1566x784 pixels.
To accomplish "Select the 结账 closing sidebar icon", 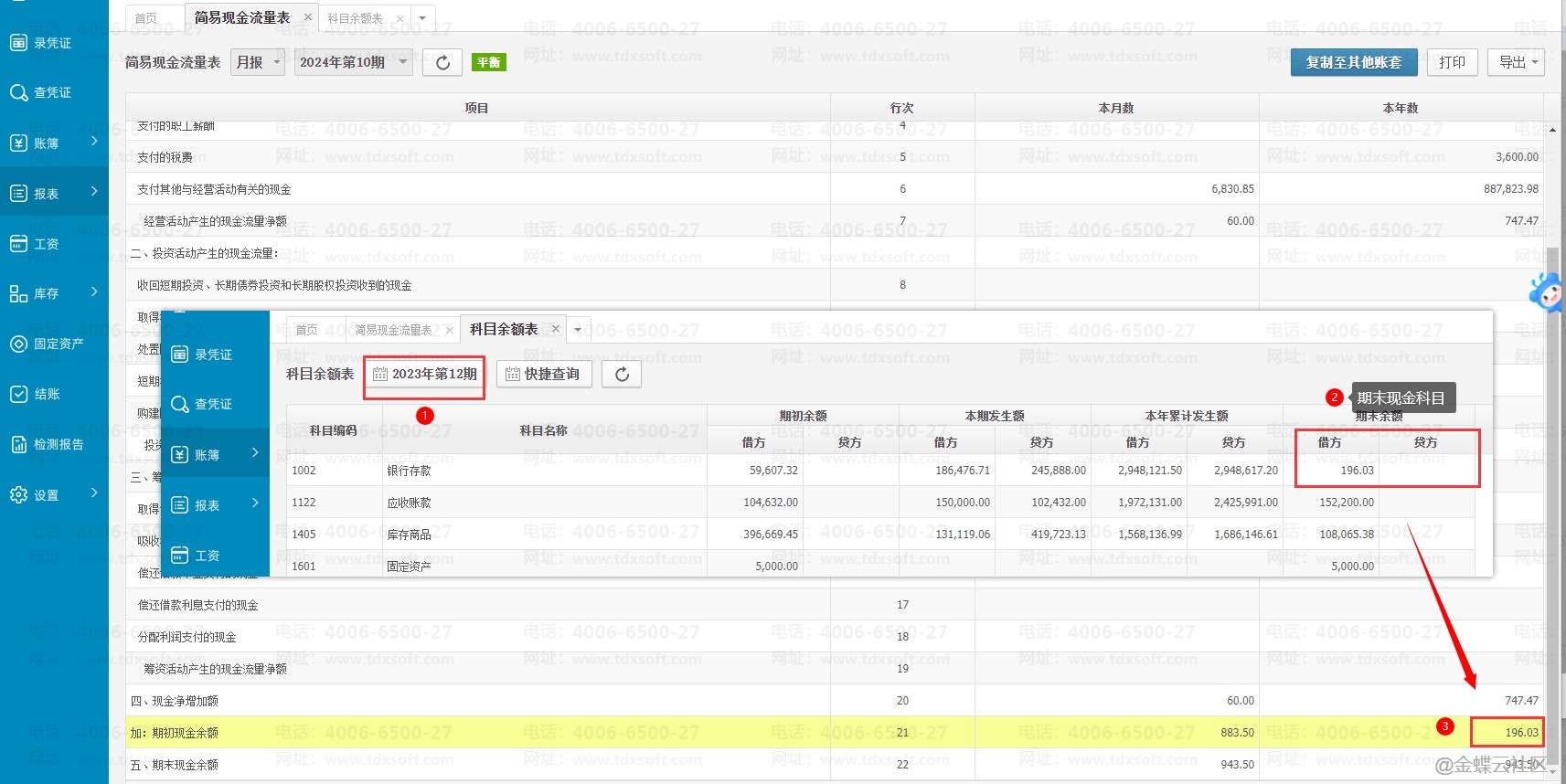I will pos(18,394).
